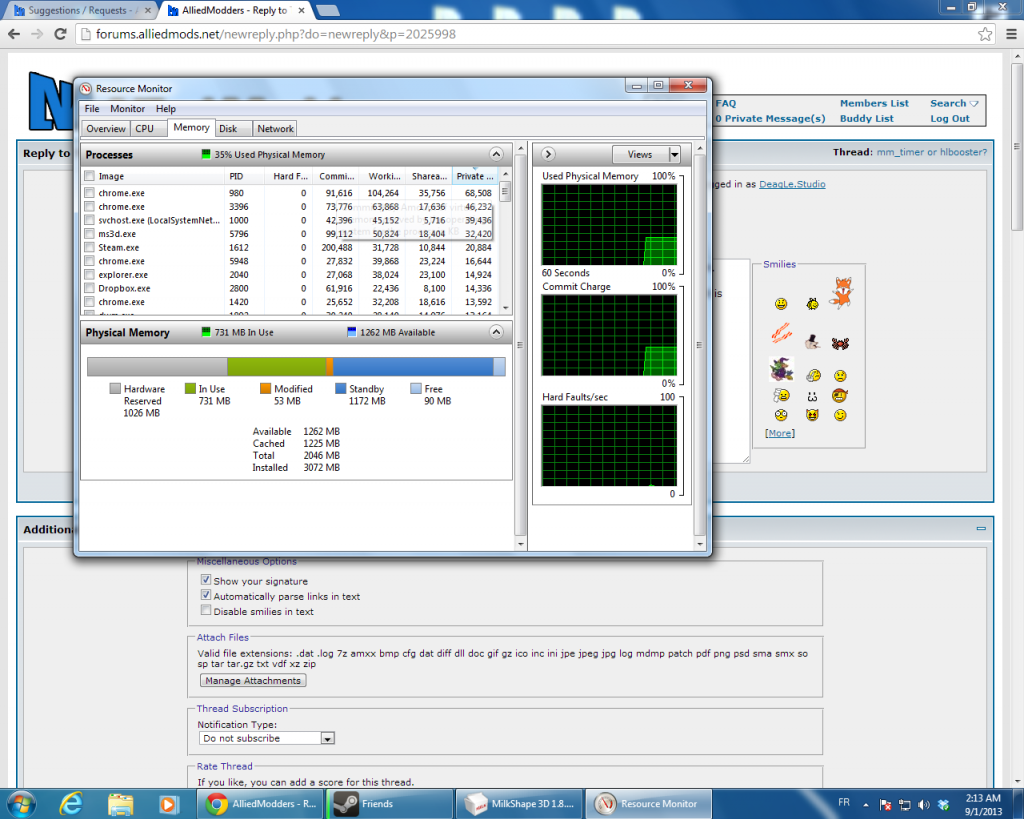
Task: Close the Suggestions / Requests tab
Action: (148, 10)
